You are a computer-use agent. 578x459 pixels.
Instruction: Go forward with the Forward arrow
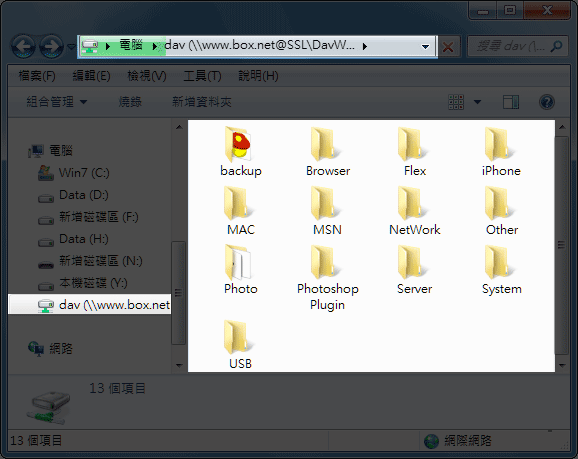click(51, 46)
